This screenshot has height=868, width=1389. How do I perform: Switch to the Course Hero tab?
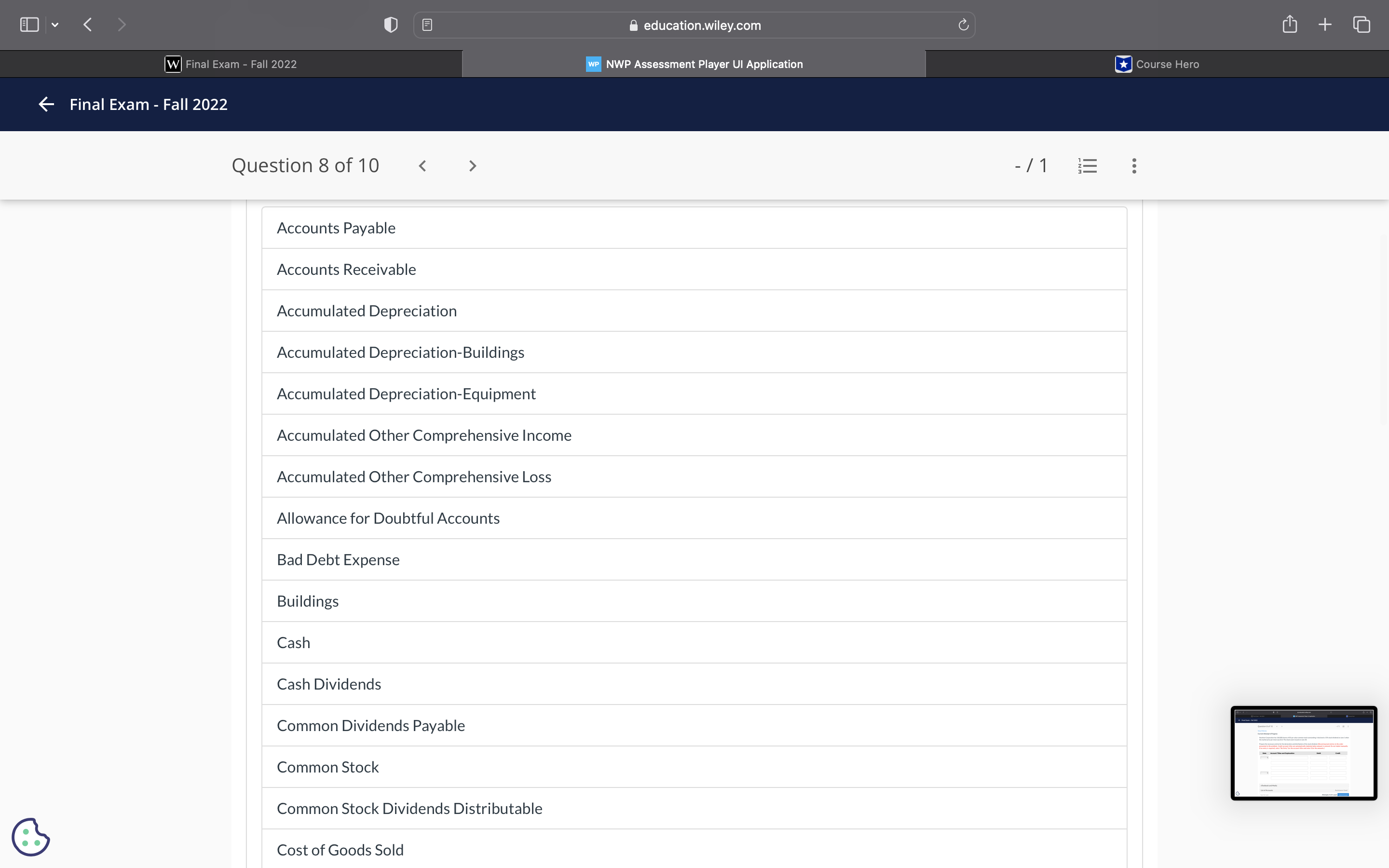(x=1157, y=64)
